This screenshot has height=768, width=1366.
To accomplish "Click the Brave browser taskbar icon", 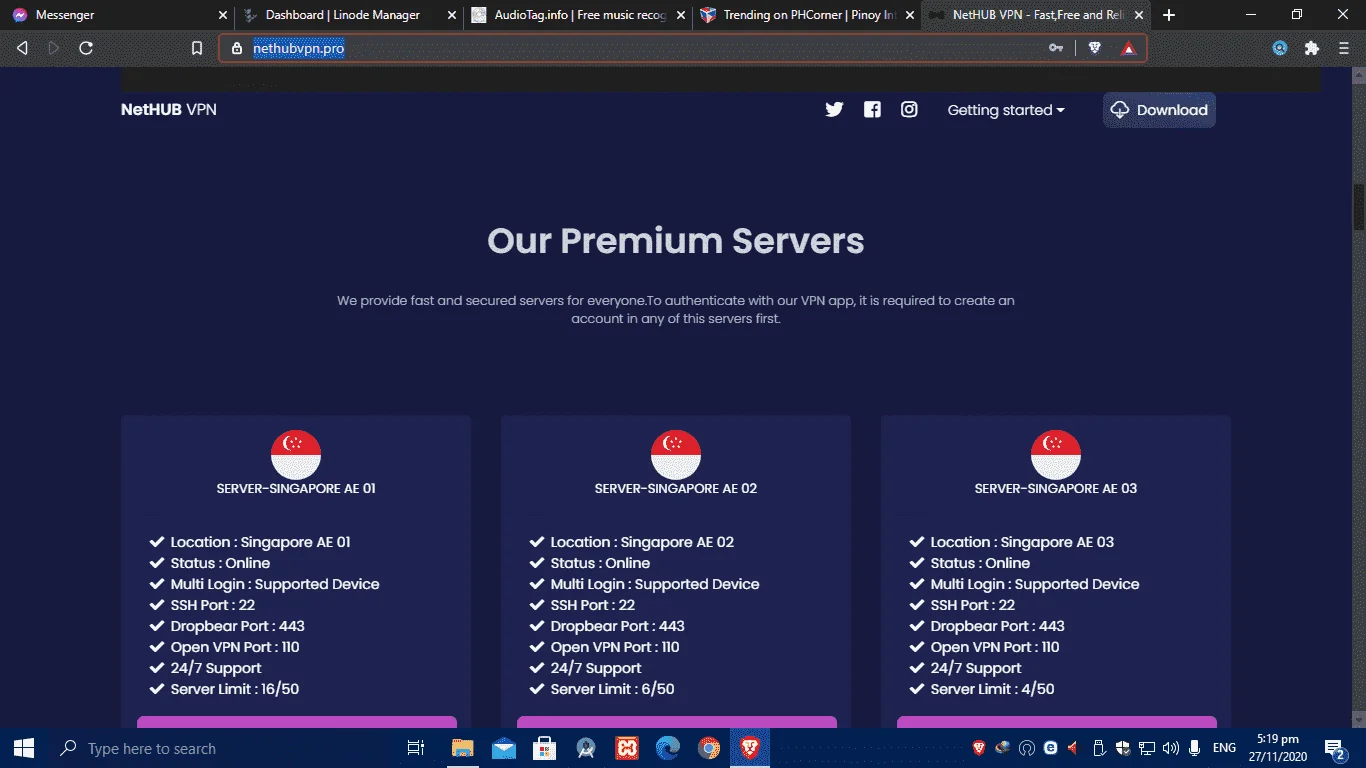I will pos(749,748).
